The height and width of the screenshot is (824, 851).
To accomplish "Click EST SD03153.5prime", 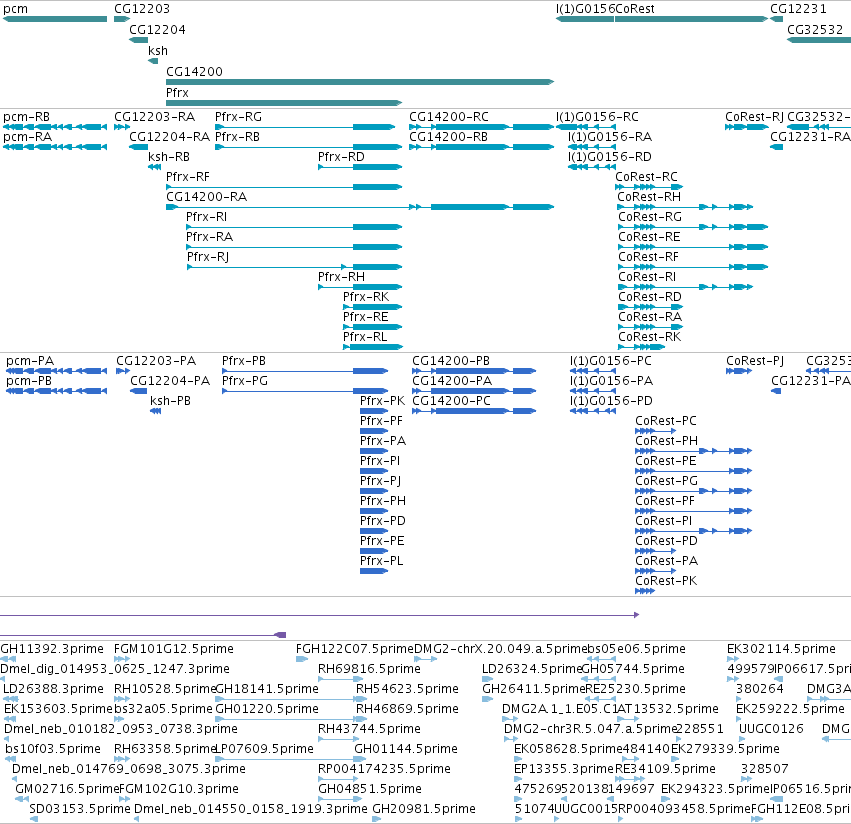I will click(x=34, y=819).
